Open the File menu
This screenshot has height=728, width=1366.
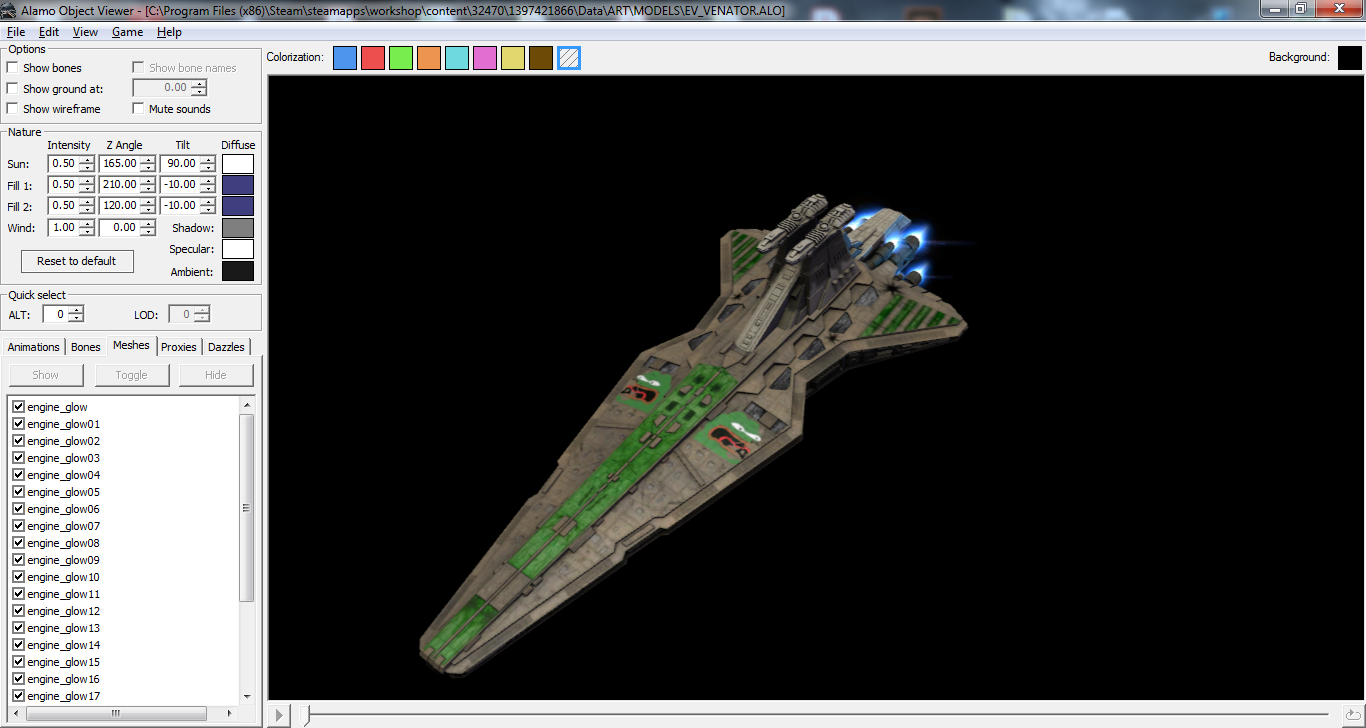click(16, 32)
